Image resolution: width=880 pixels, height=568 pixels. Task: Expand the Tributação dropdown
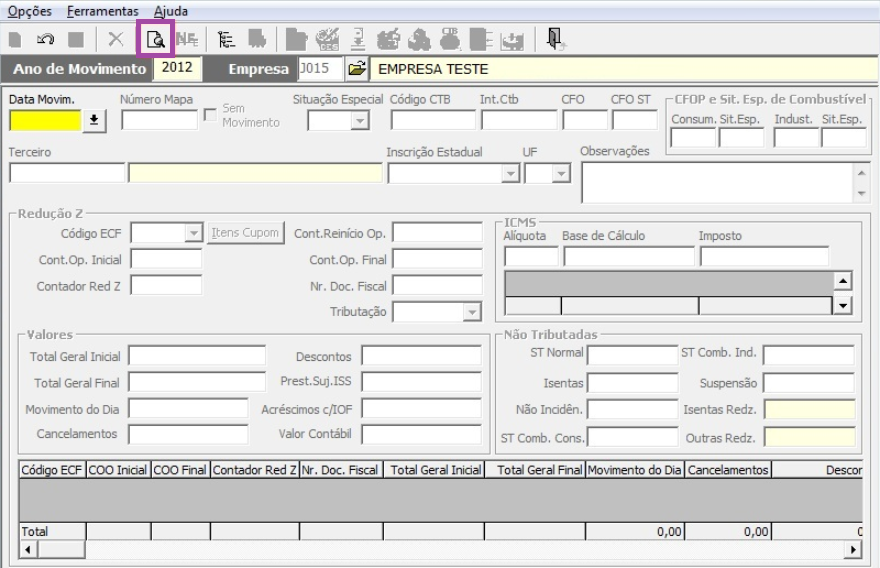coord(472,312)
